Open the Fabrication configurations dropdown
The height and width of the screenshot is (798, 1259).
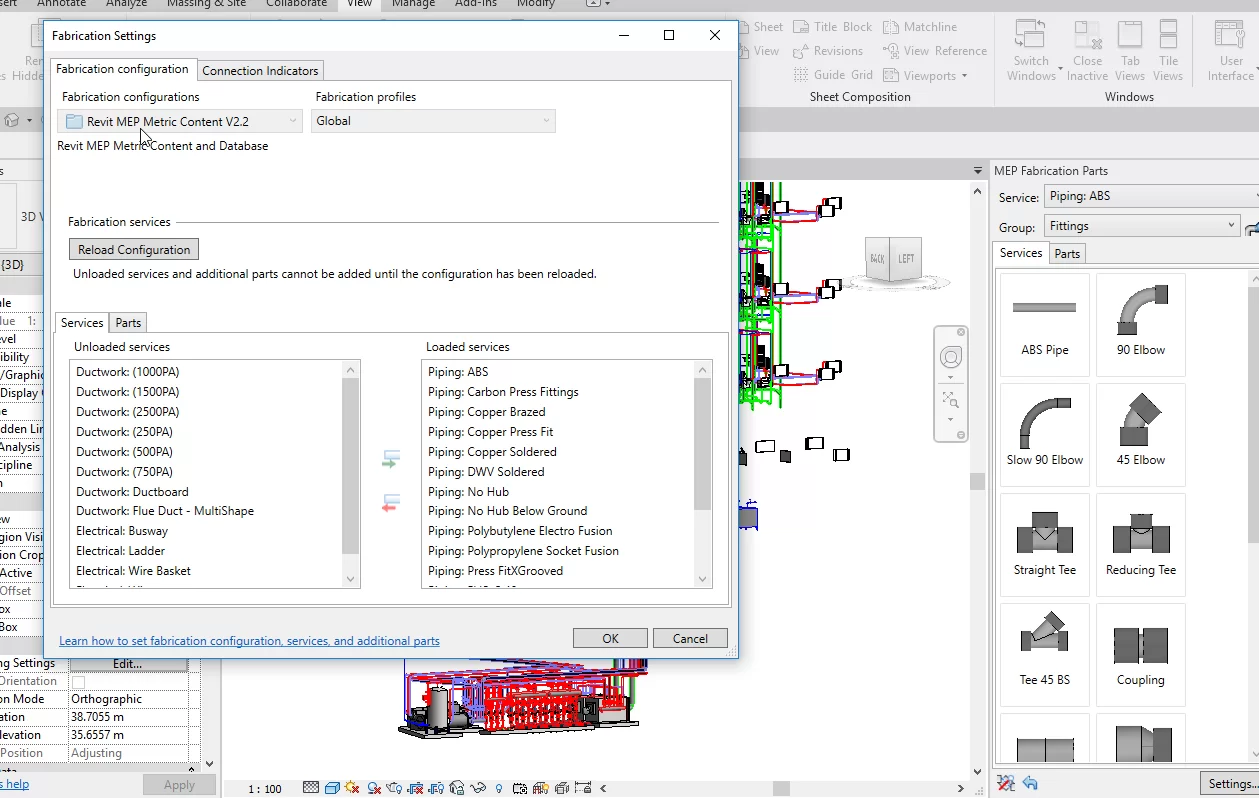click(x=181, y=121)
